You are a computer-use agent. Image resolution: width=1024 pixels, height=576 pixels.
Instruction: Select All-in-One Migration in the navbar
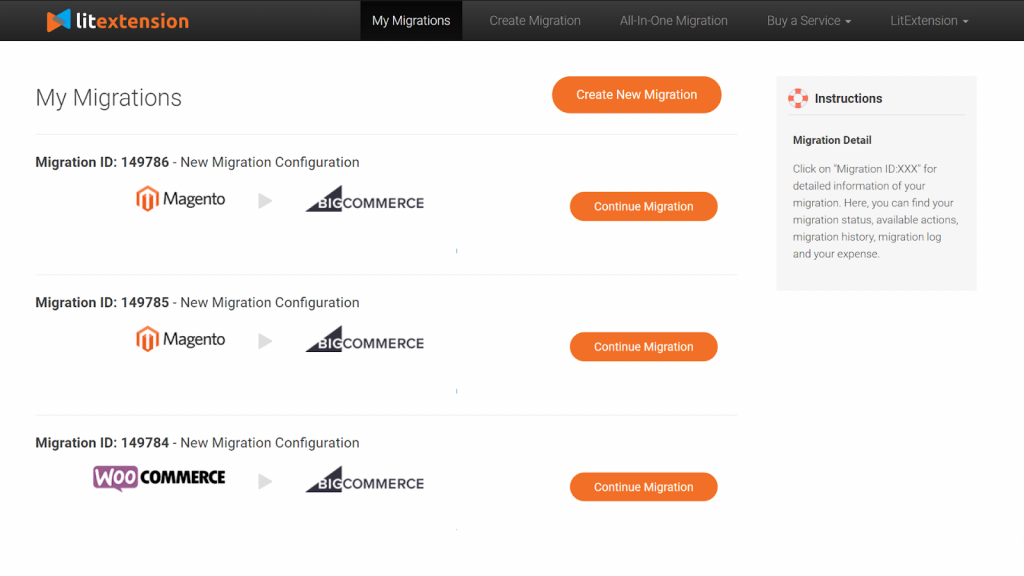673,20
